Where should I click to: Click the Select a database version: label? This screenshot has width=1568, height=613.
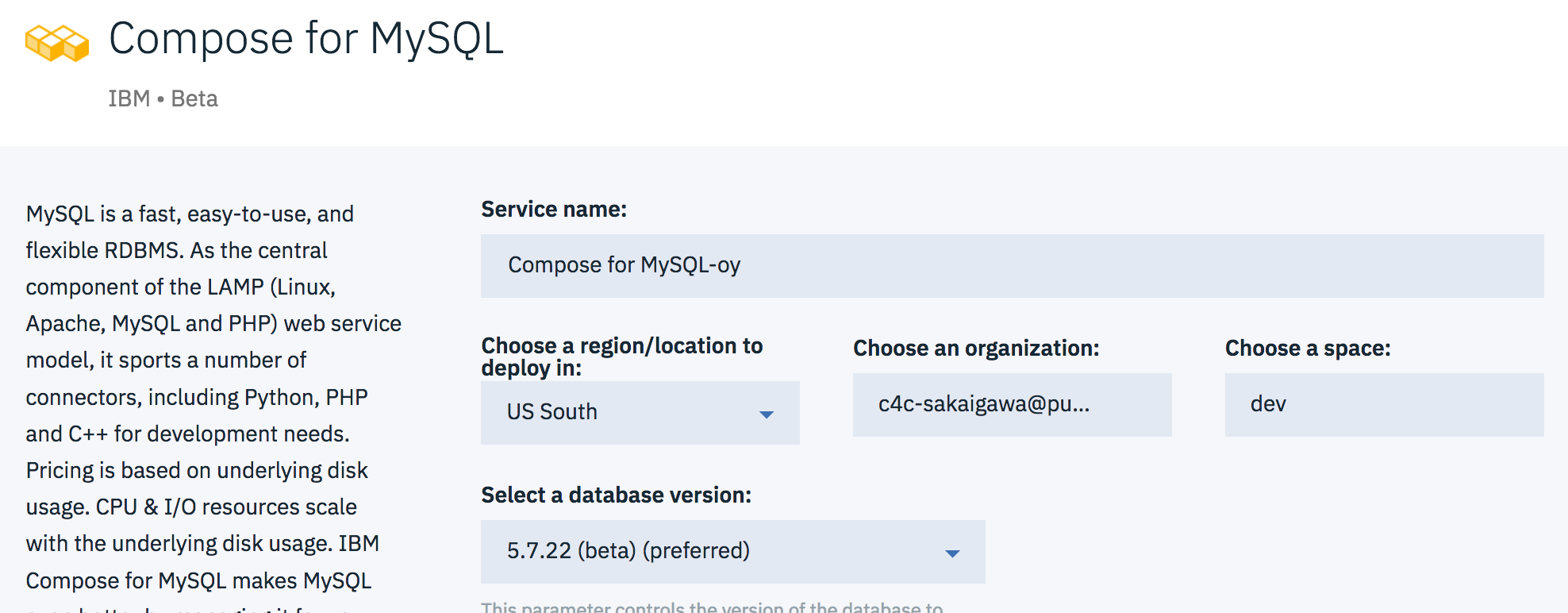(x=616, y=495)
